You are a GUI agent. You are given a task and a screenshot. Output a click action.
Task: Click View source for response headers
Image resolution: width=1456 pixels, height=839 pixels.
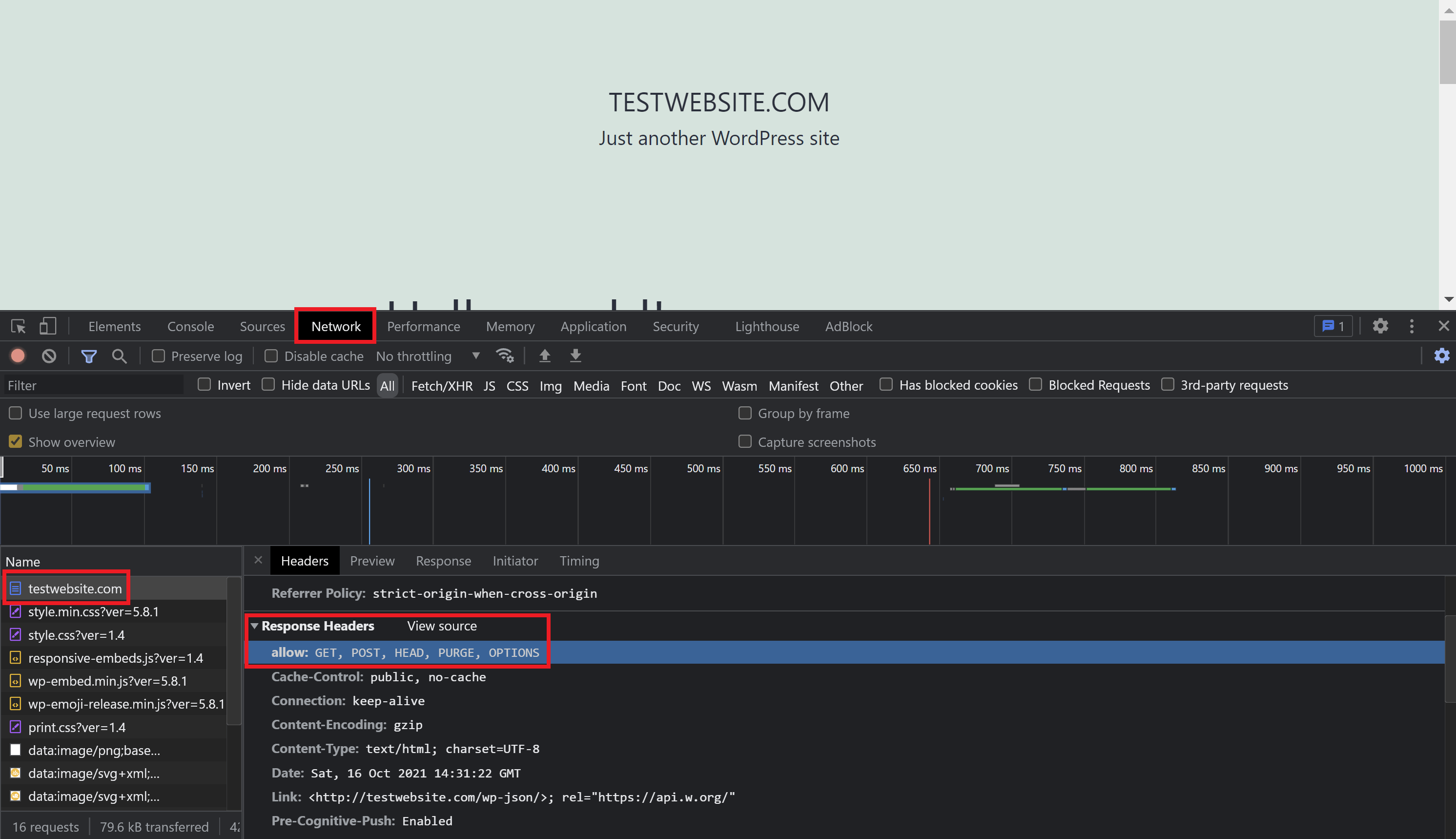[x=442, y=626]
